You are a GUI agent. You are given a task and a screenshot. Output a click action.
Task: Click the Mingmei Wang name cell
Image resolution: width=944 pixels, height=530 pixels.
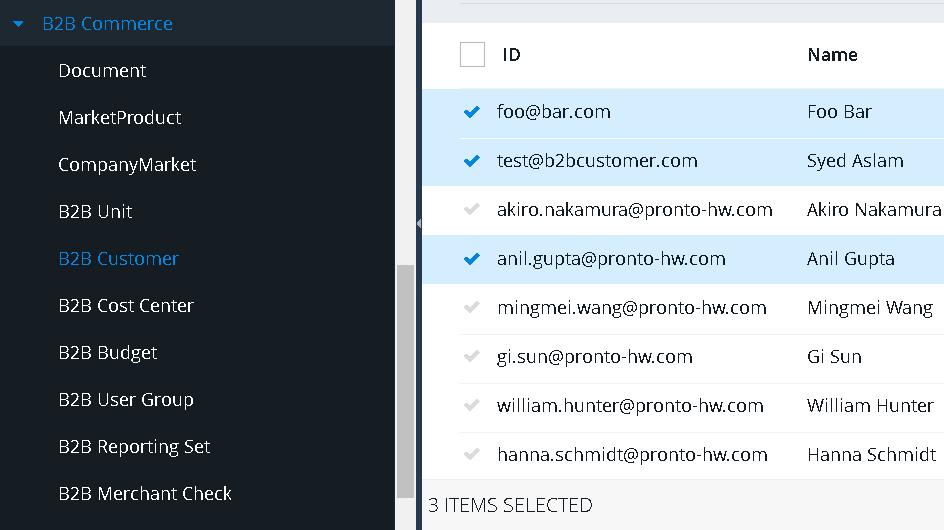click(x=870, y=308)
